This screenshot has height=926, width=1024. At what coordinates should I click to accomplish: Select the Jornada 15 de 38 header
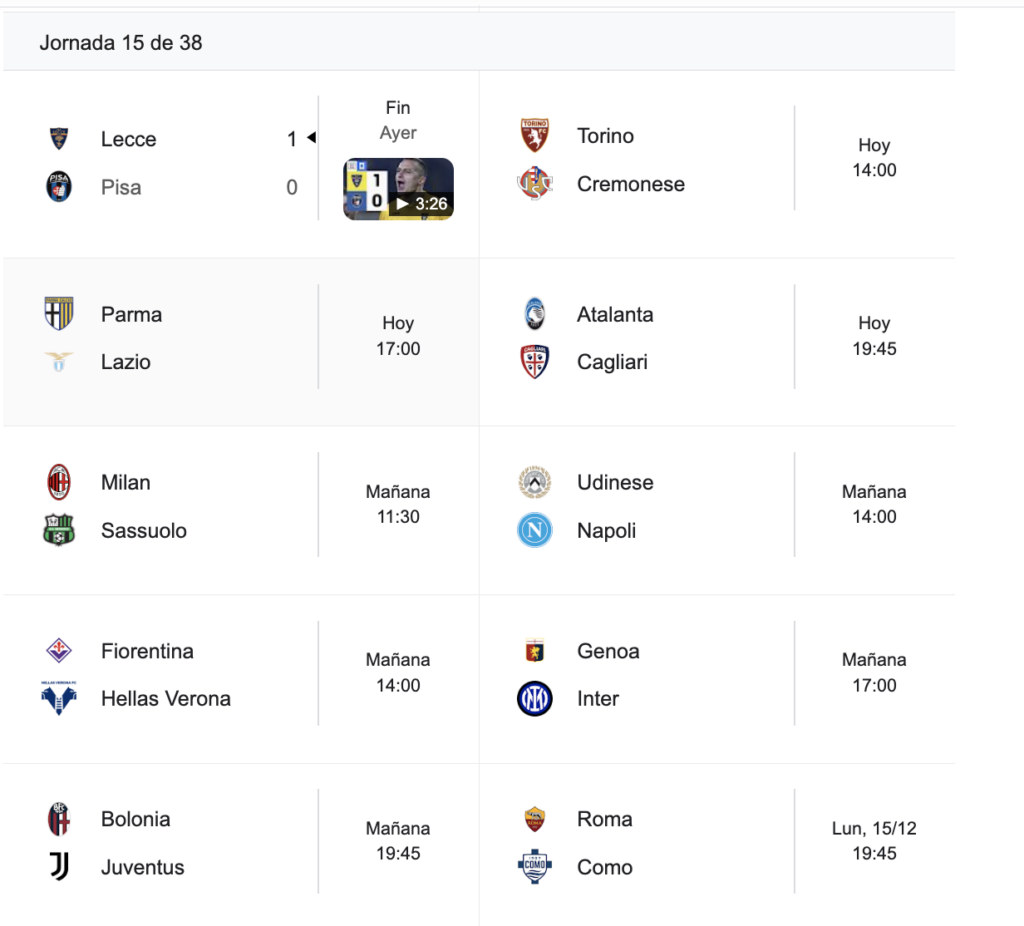tap(121, 43)
